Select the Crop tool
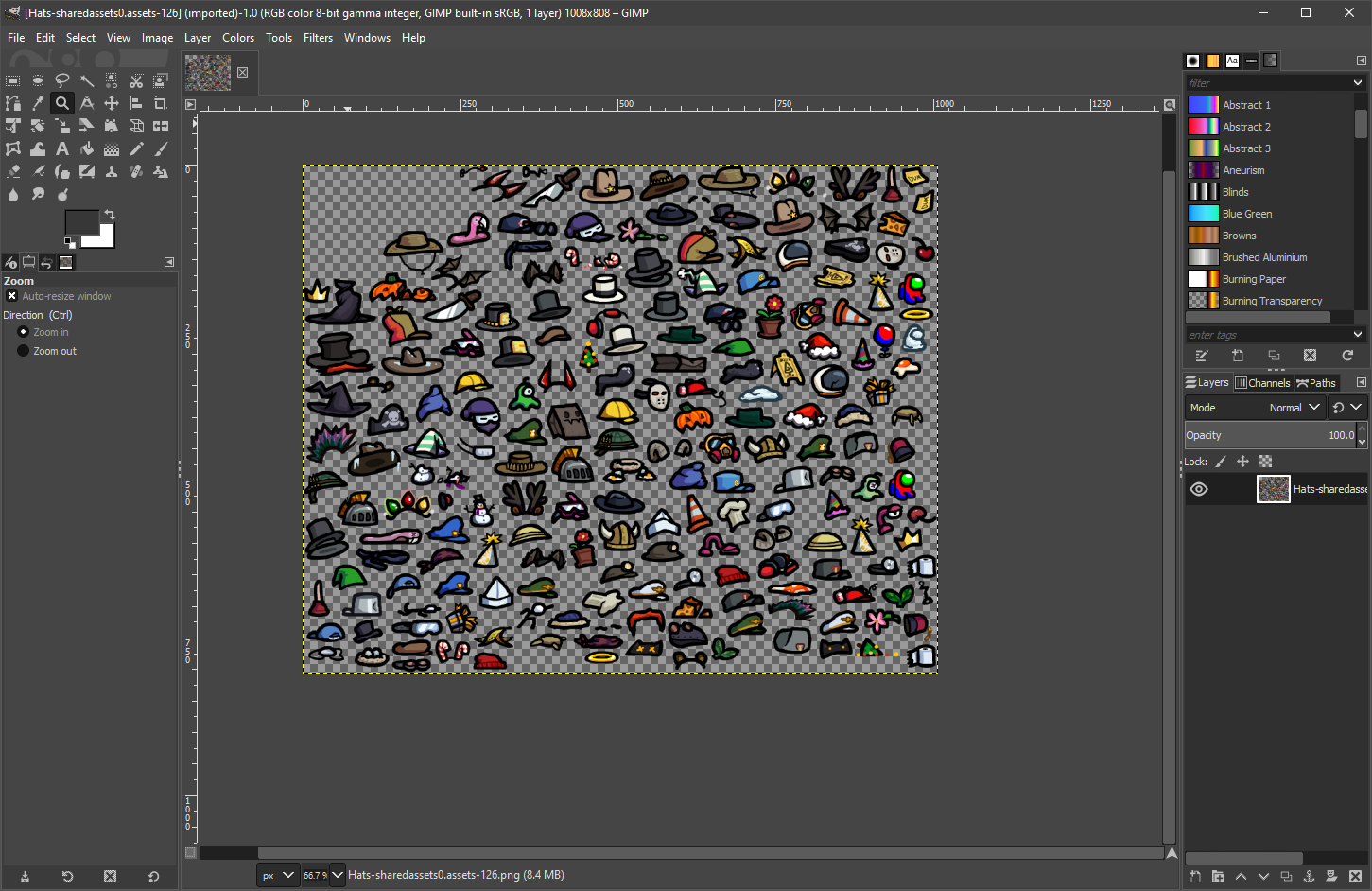 [161, 103]
